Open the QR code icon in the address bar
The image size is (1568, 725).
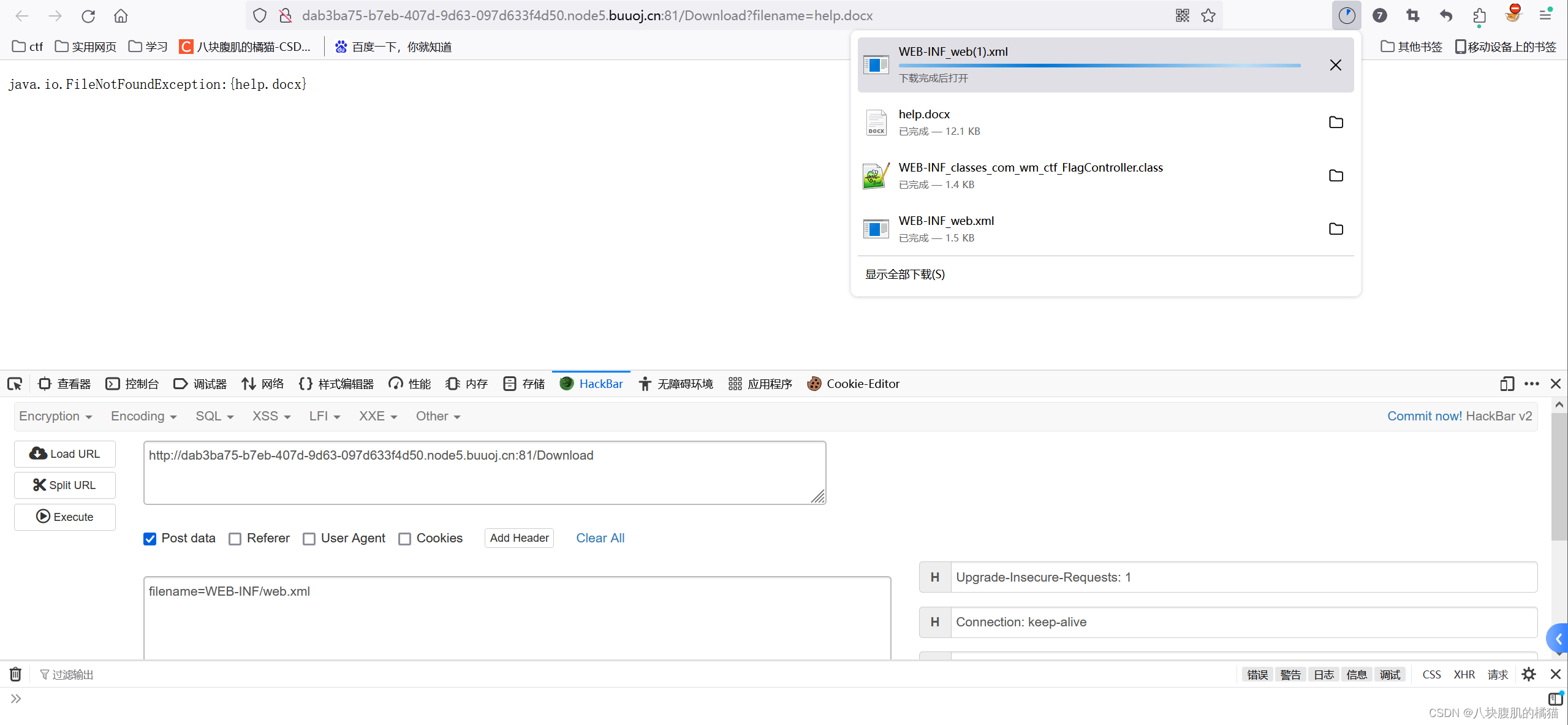click(x=1182, y=16)
